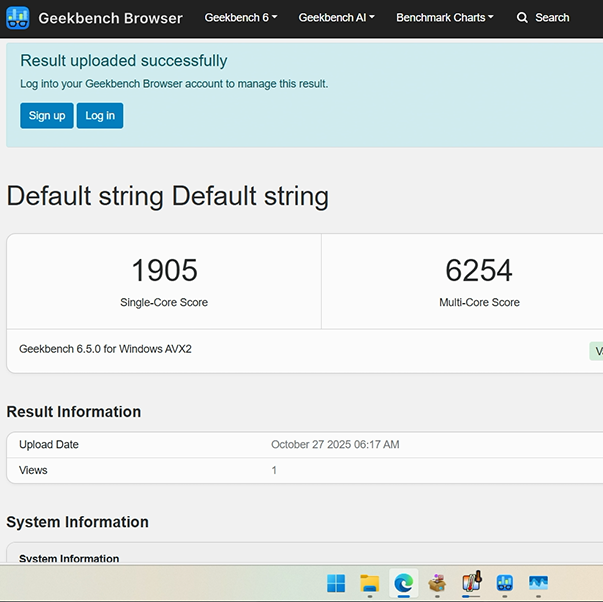
Task: Click the Search magnifier icon
Action: tap(522, 18)
